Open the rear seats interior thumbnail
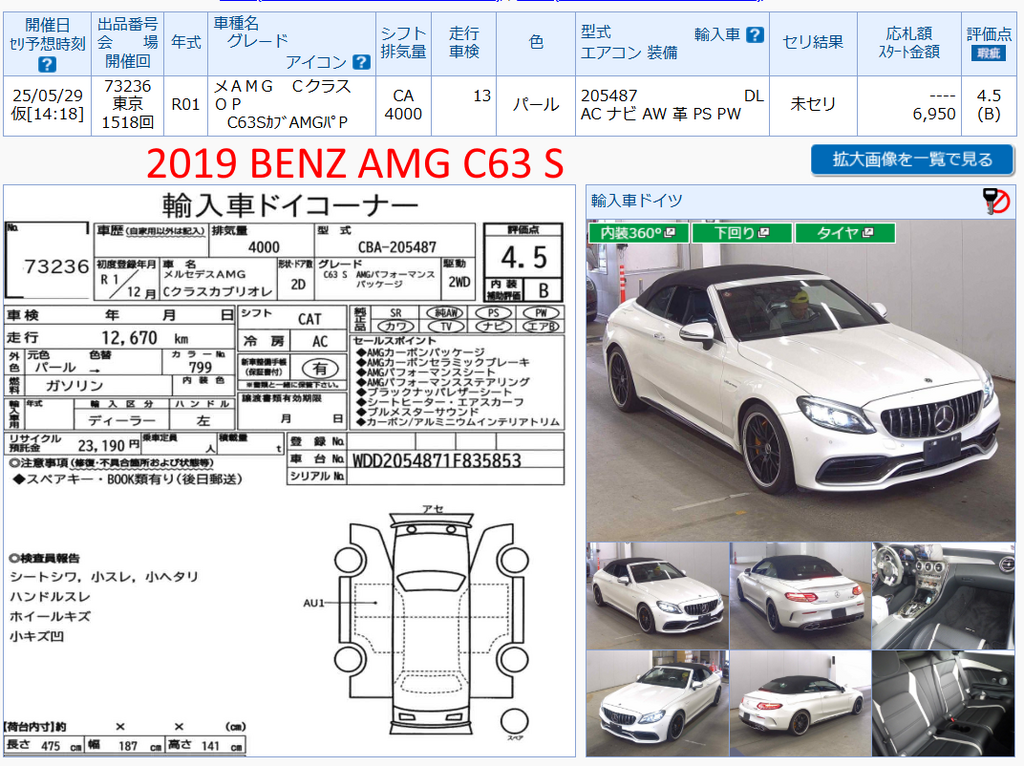1024x766 pixels. pos(944,703)
